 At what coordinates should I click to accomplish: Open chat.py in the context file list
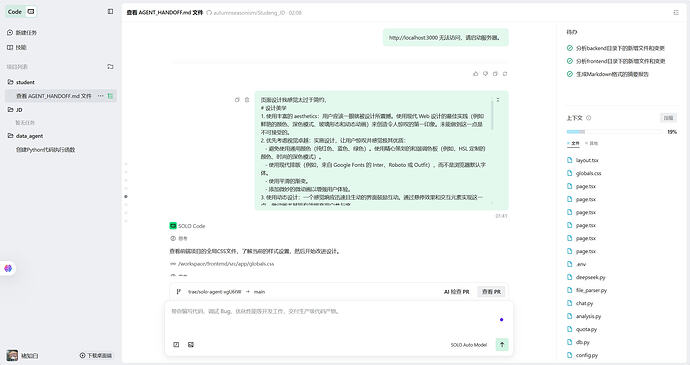pyautogui.click(x=580, y=303)
